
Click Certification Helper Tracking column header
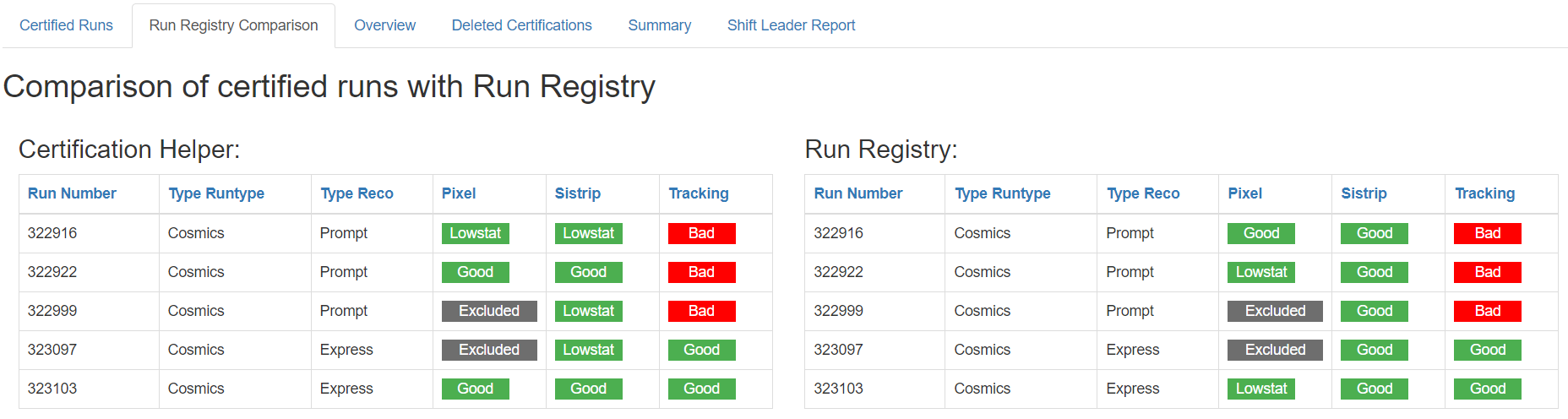click(x=699, y=193)
